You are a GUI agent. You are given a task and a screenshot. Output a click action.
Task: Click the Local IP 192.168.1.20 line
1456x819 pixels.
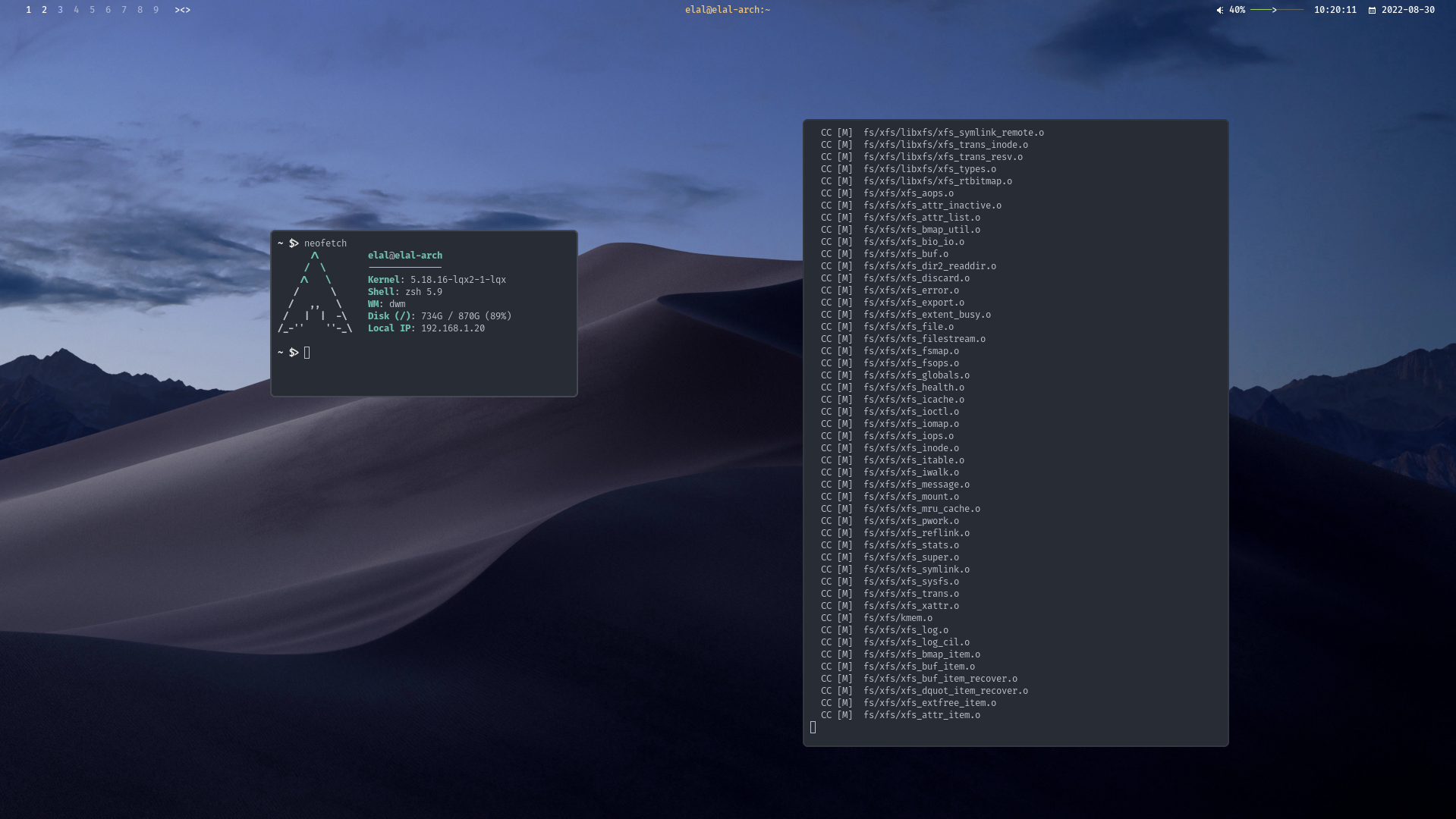pyautogui.click(x=426, y=328)
